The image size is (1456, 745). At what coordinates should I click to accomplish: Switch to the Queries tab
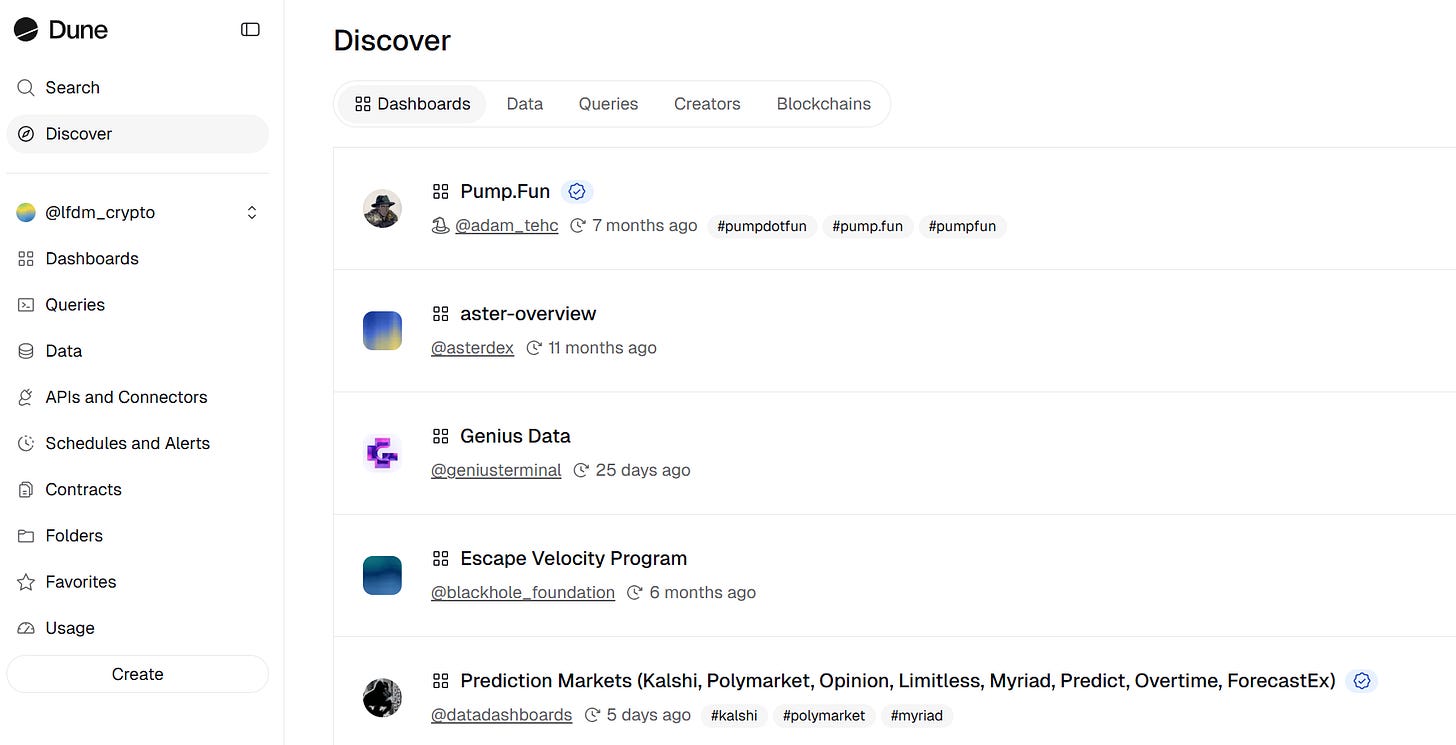(608, 104)
